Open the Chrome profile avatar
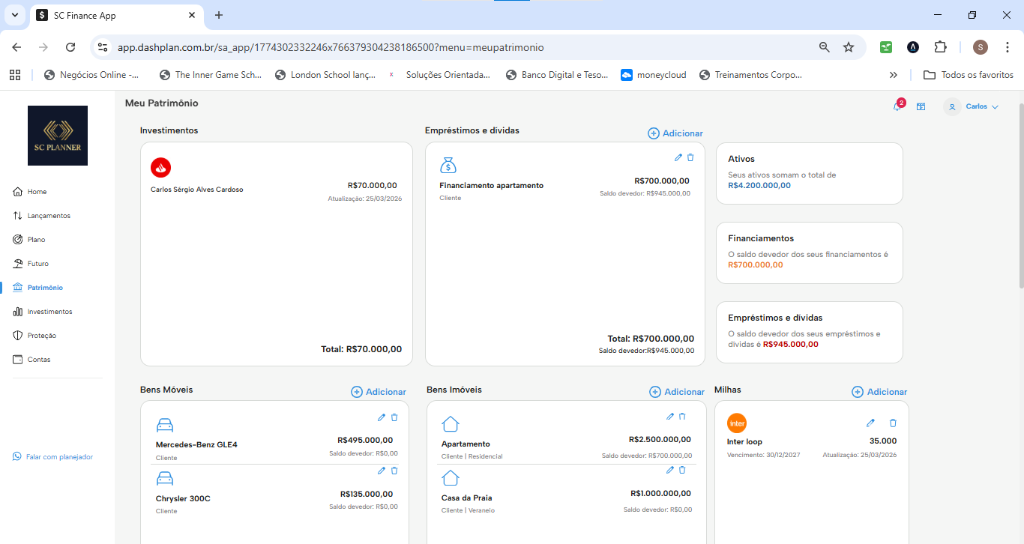Viewport: 1024px width, 544px height. tap(980, 47)
